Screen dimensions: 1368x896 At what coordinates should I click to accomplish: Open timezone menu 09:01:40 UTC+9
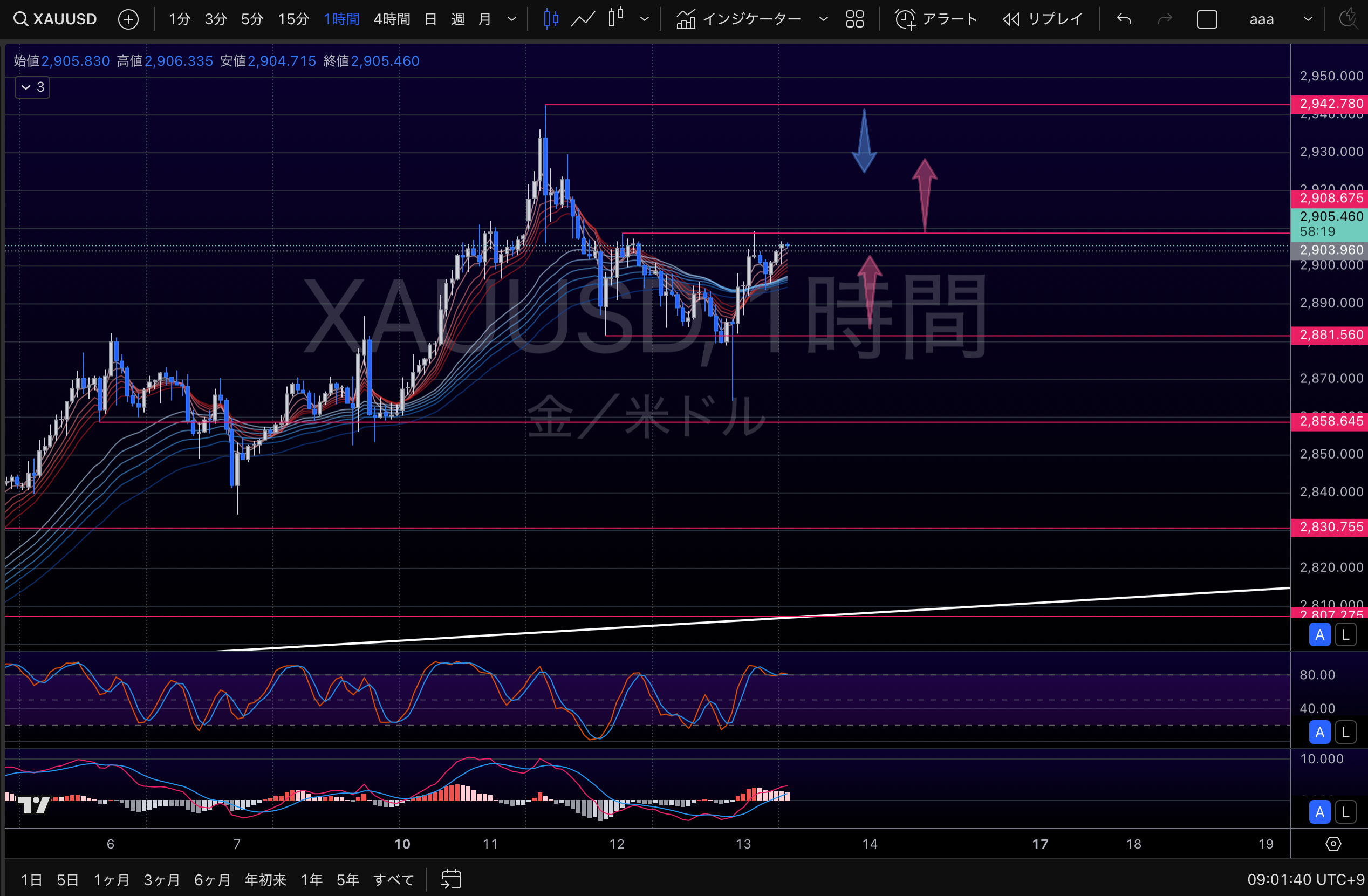[x=1305, y=880]
